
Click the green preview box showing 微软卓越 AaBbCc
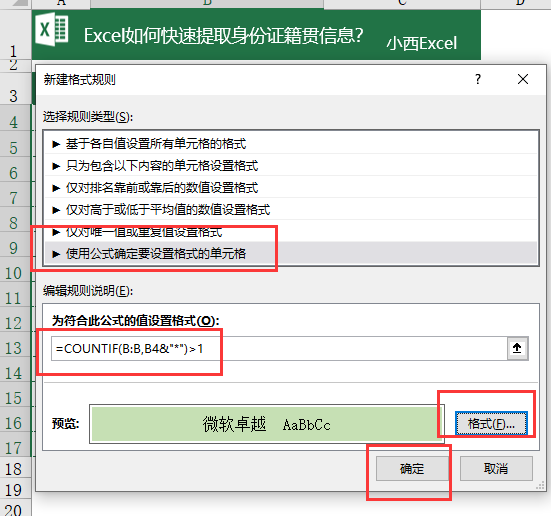[267, 424]
